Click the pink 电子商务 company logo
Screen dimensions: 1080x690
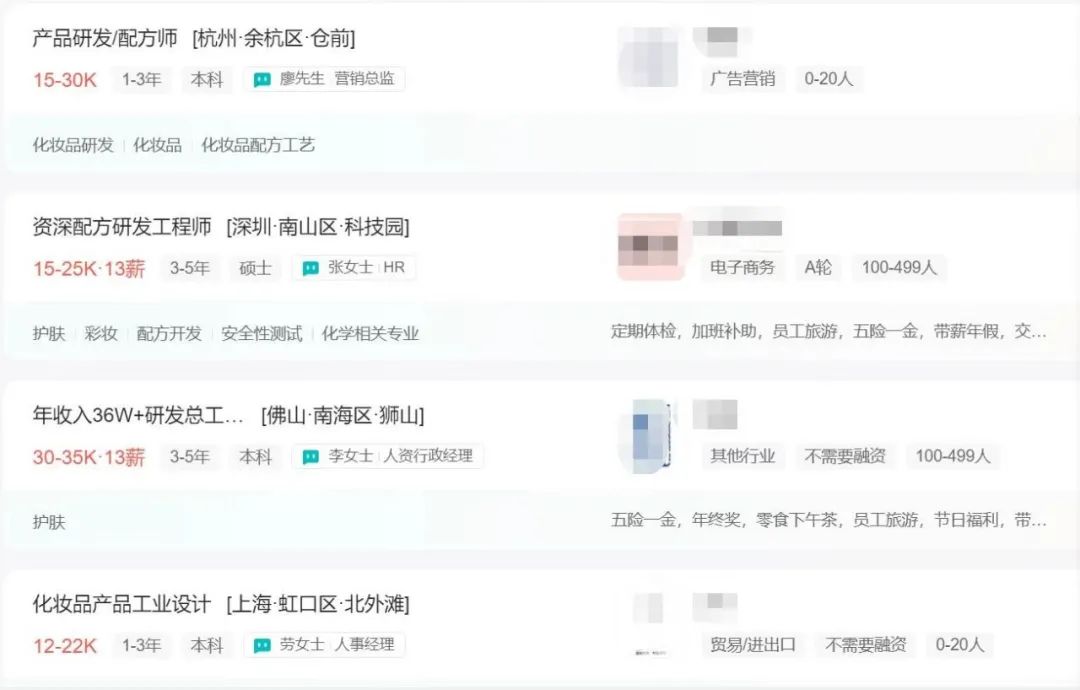coord(650,246)
